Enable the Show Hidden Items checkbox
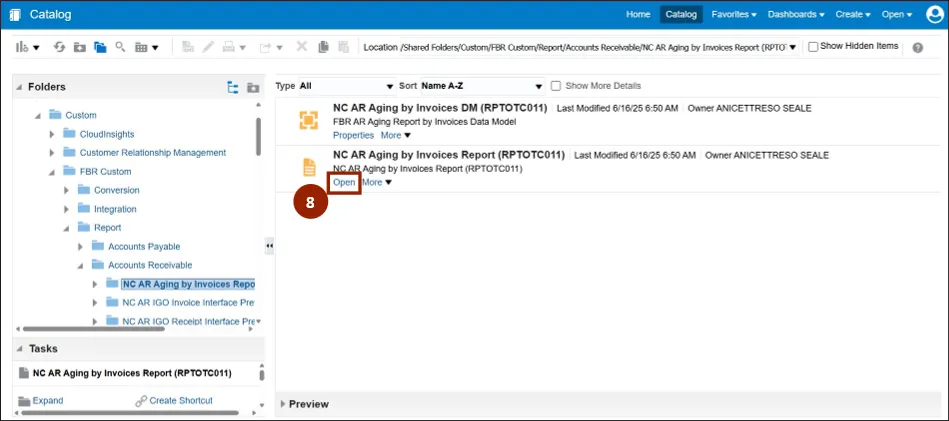 point(813,47)
